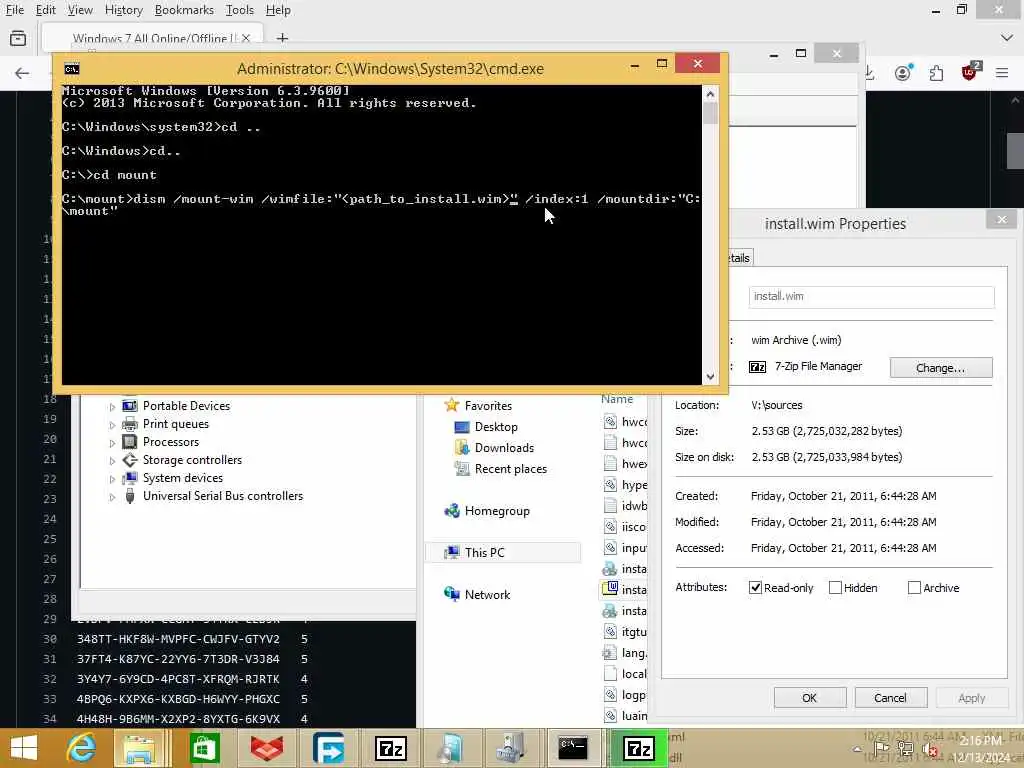Open Firefox Help menu

(278, 10)
